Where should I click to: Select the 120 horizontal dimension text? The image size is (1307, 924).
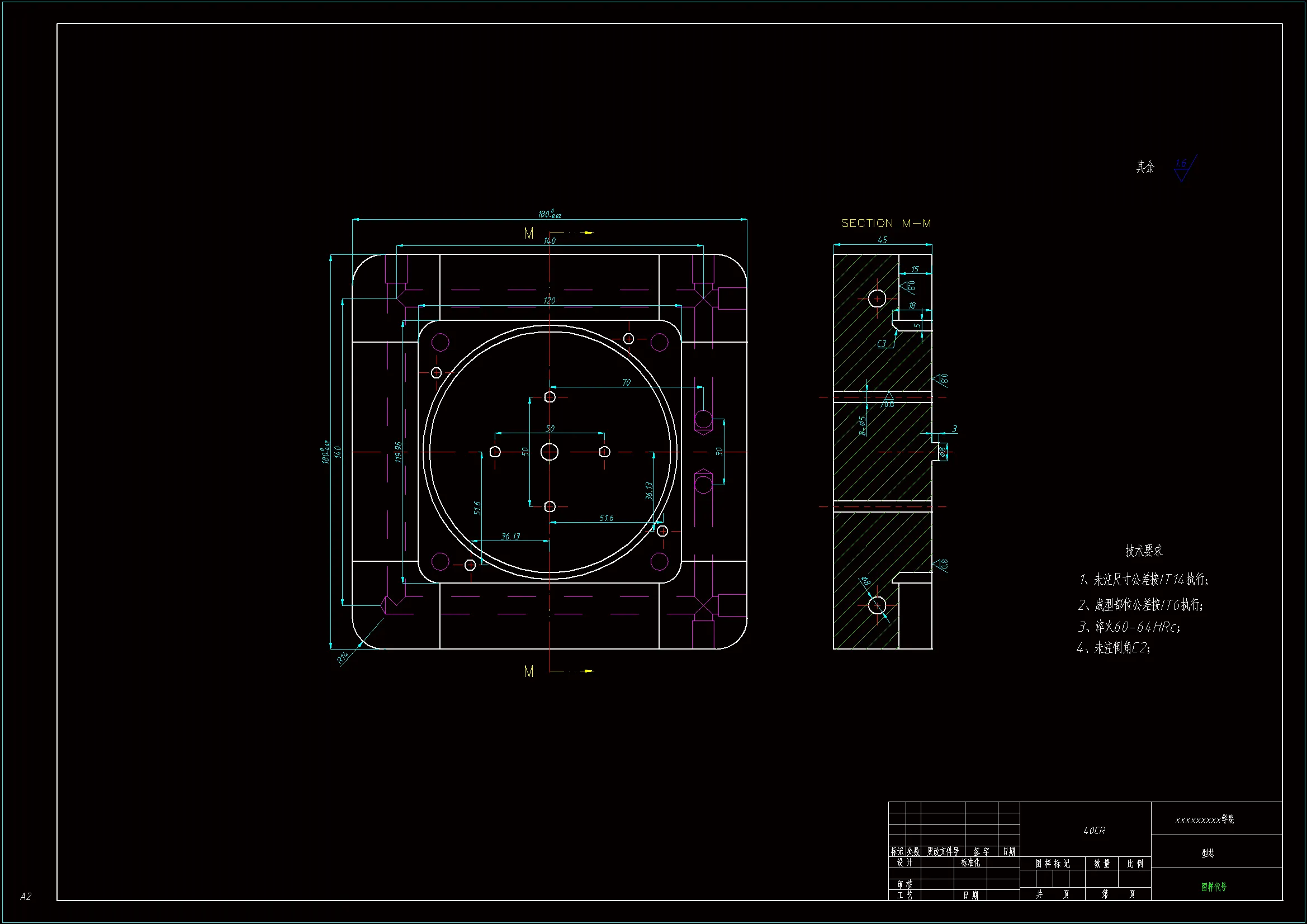[x=549, y=301]
